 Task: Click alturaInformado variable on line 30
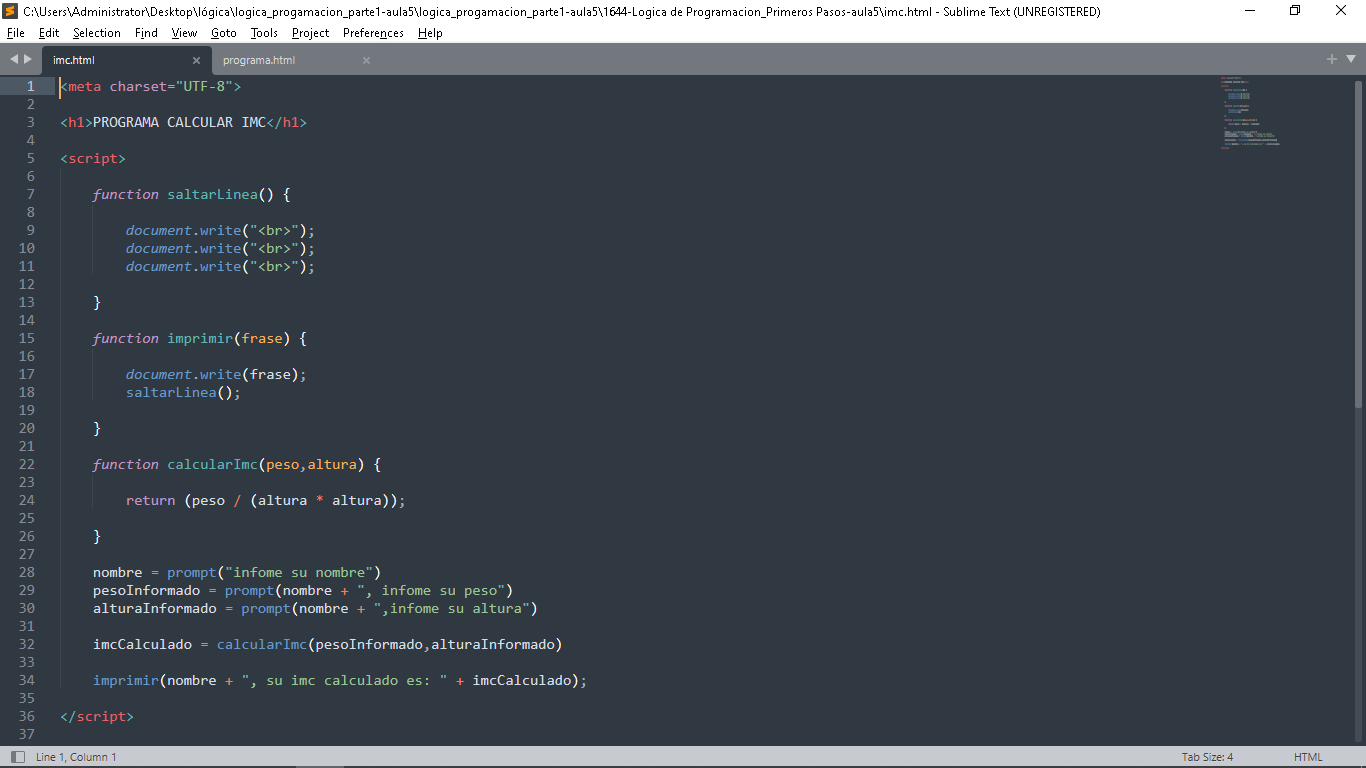tap(155, 608)
